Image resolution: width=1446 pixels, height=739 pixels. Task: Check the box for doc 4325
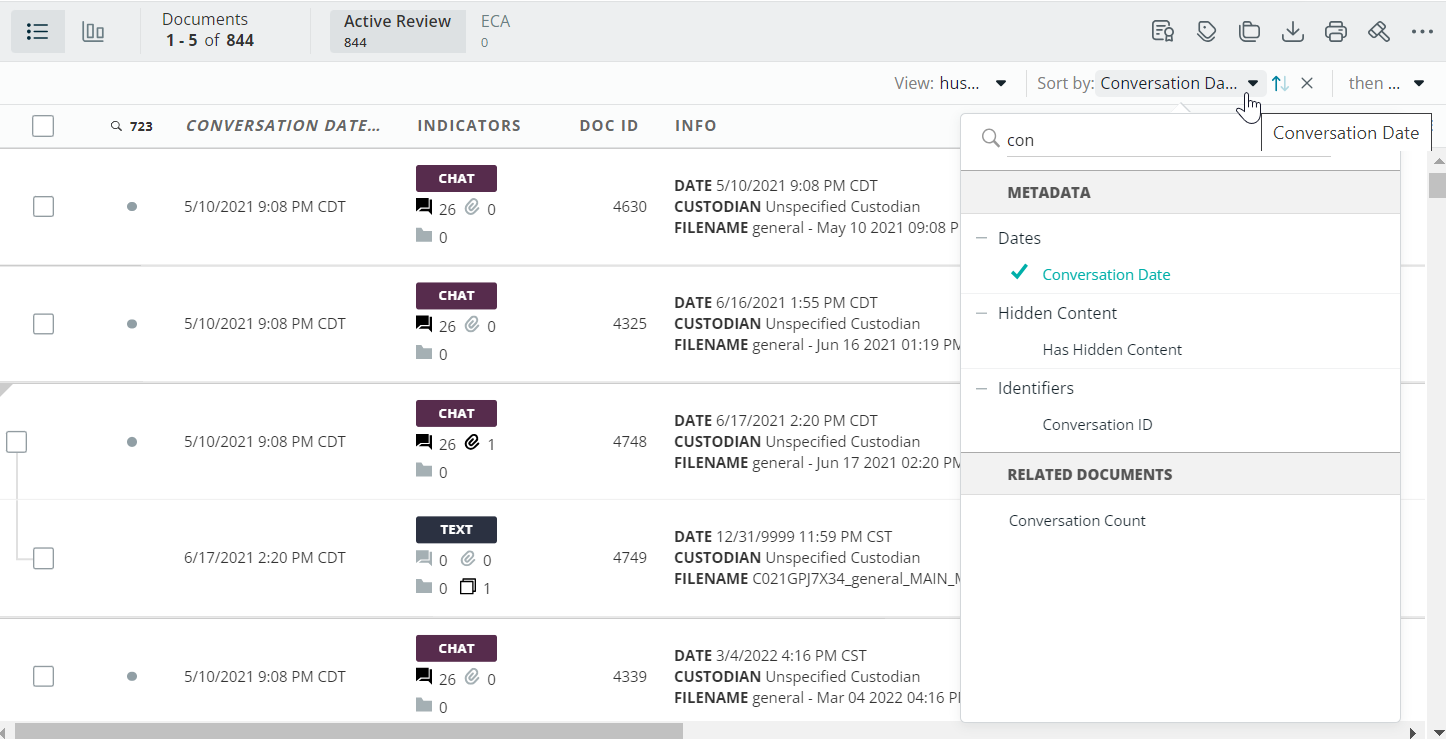43,324
